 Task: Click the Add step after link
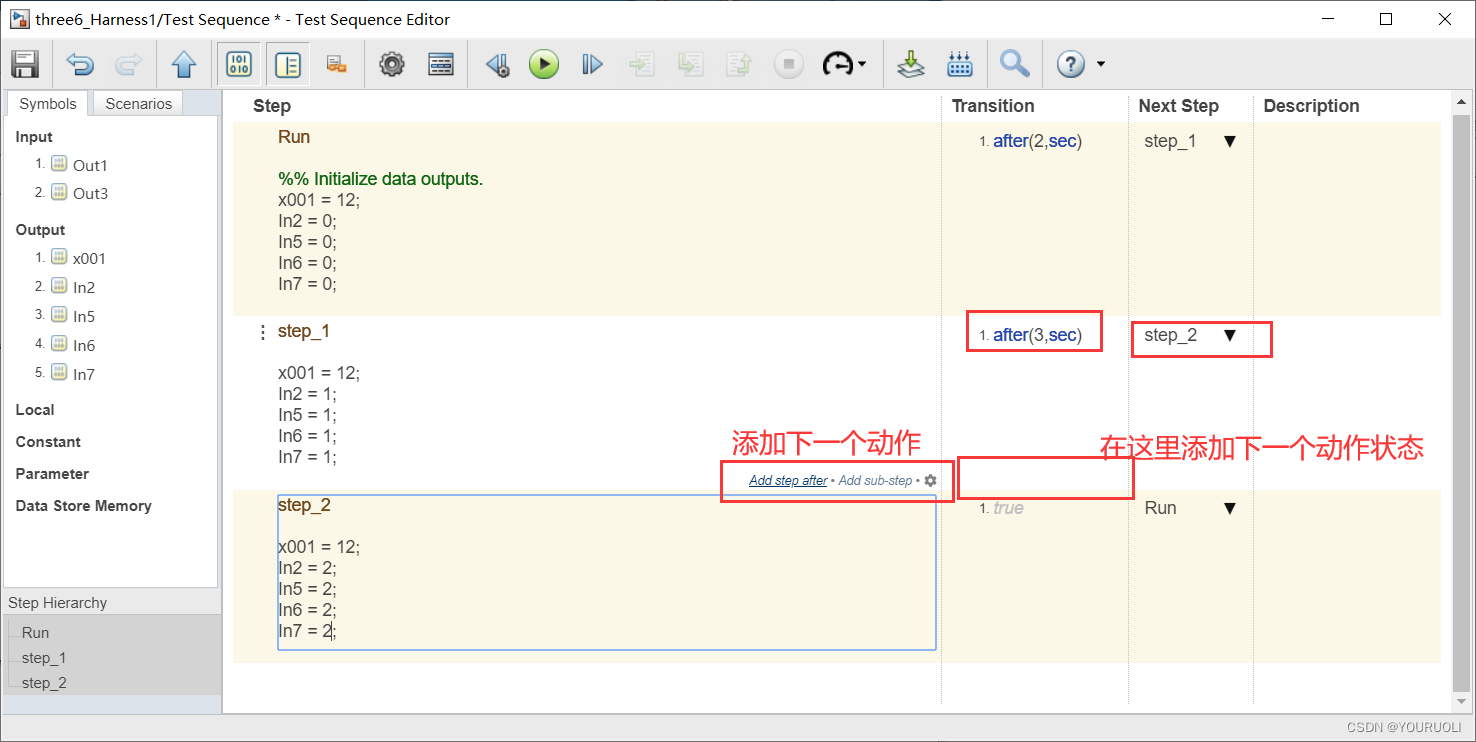pyautogui.click(x=787, y=480)
